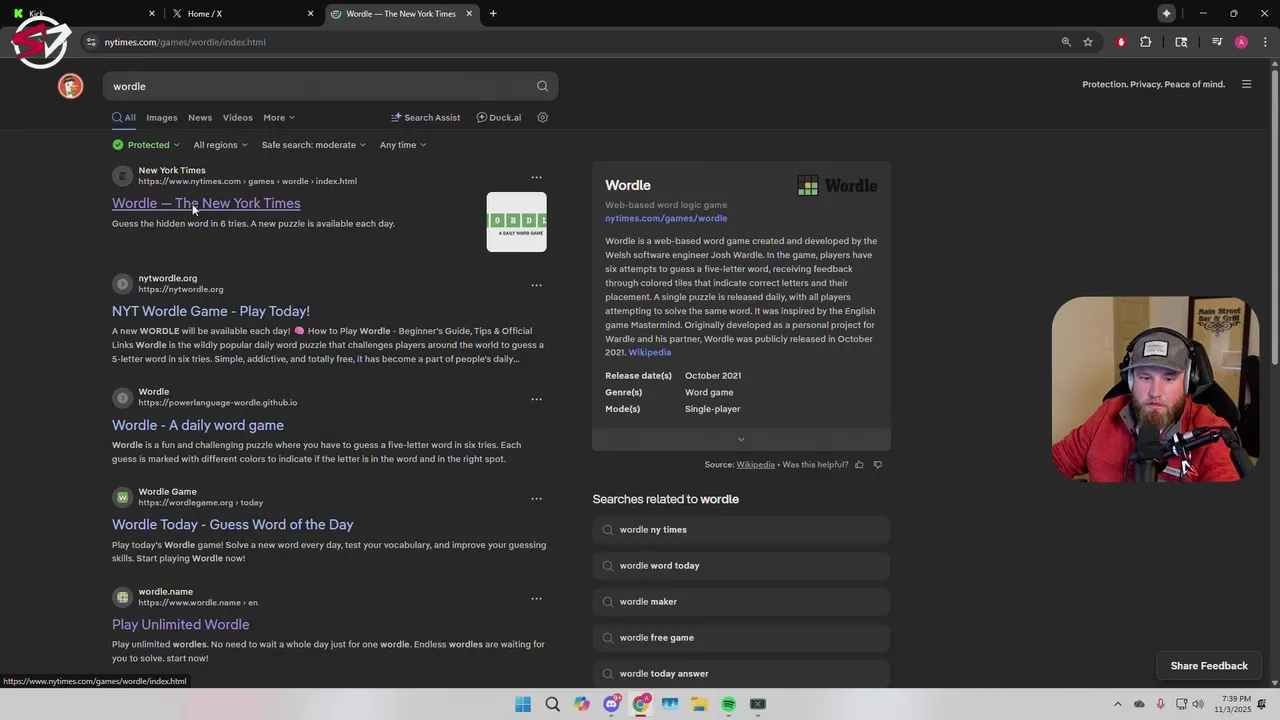Screen dimensions: 1280x720
Task: Open Wordle — The New York Times link
Action: pos(206,203)
